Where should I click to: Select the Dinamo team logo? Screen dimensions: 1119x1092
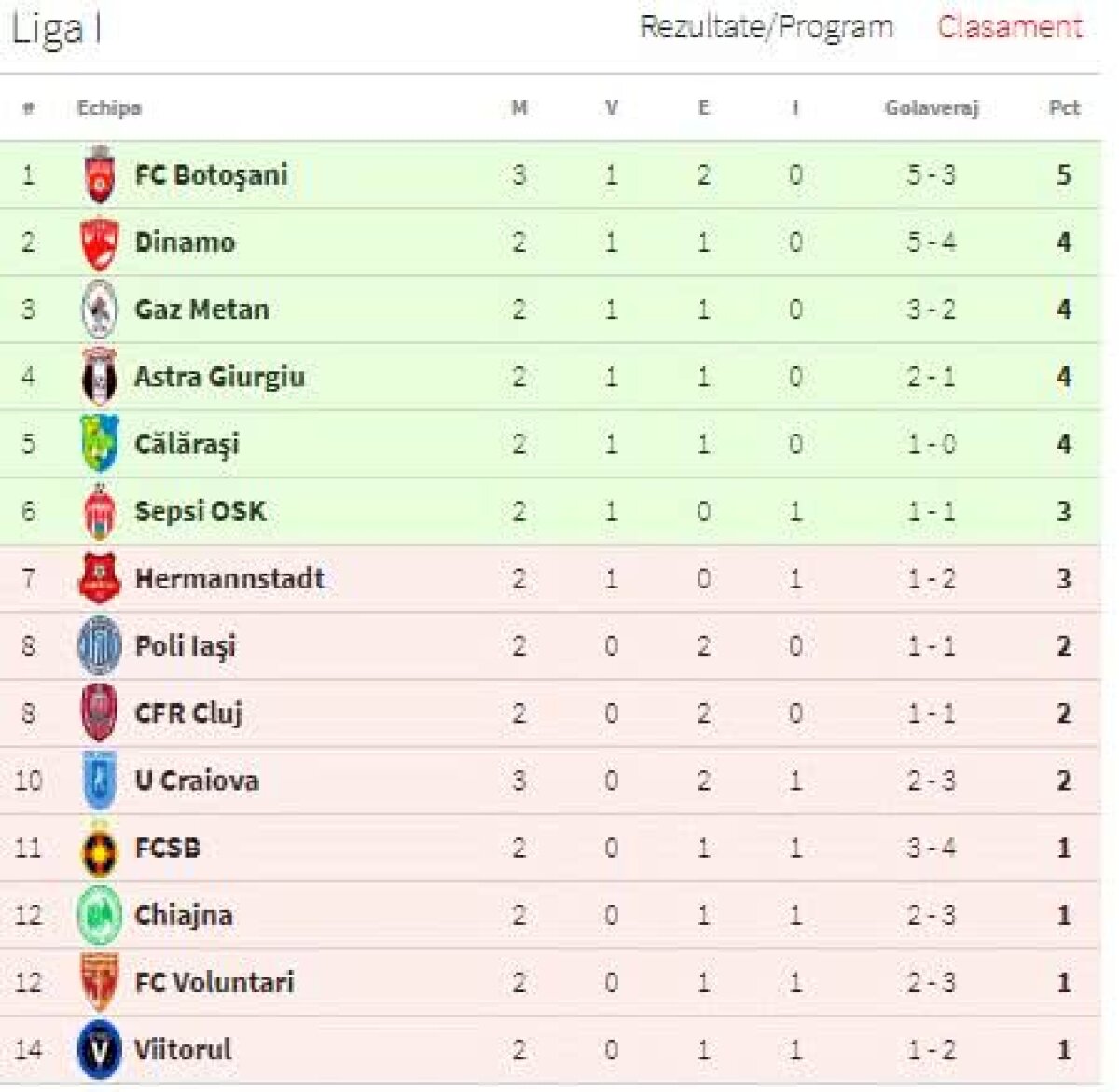pyautogui.click(x=98, y=242)
